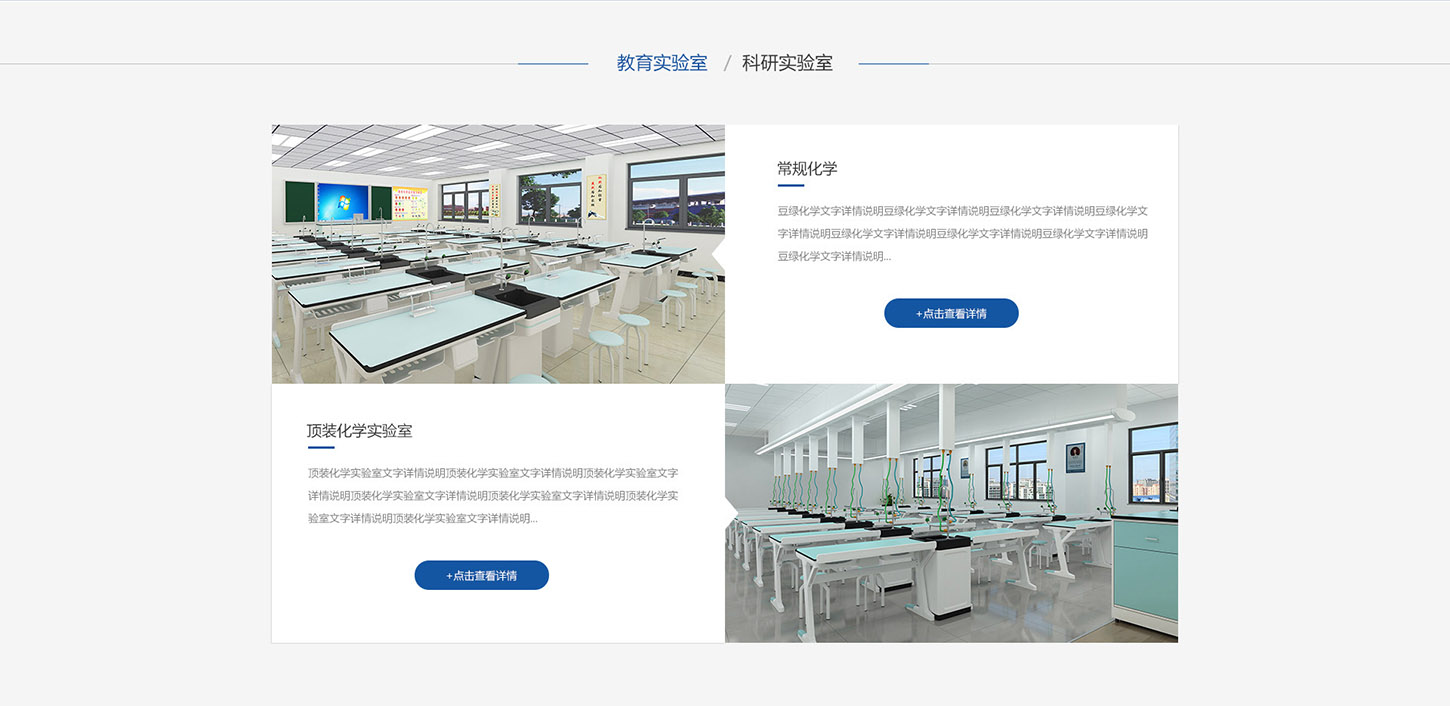
Task: Click 点击查看详情 button under 顶装化学实验室
Action: (x=481, y=575)
